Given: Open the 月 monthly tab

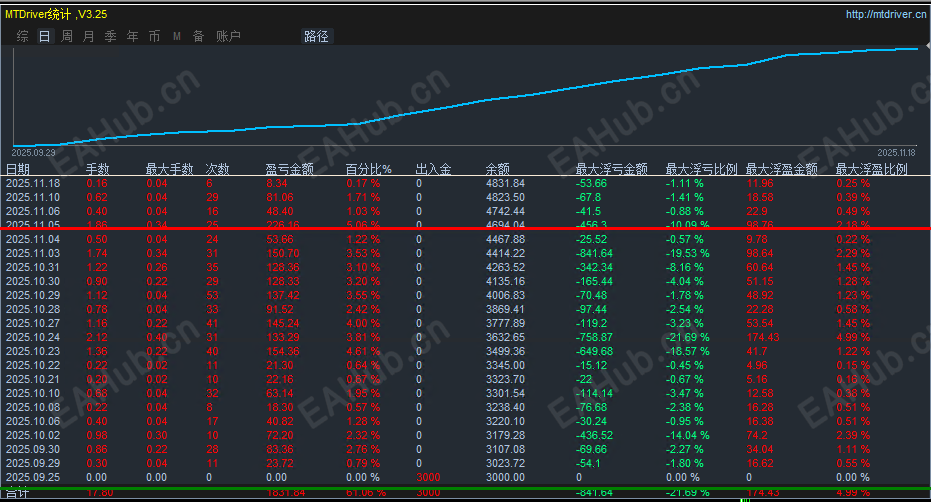Looking at the screenshot, I should (x=88, y=36).
